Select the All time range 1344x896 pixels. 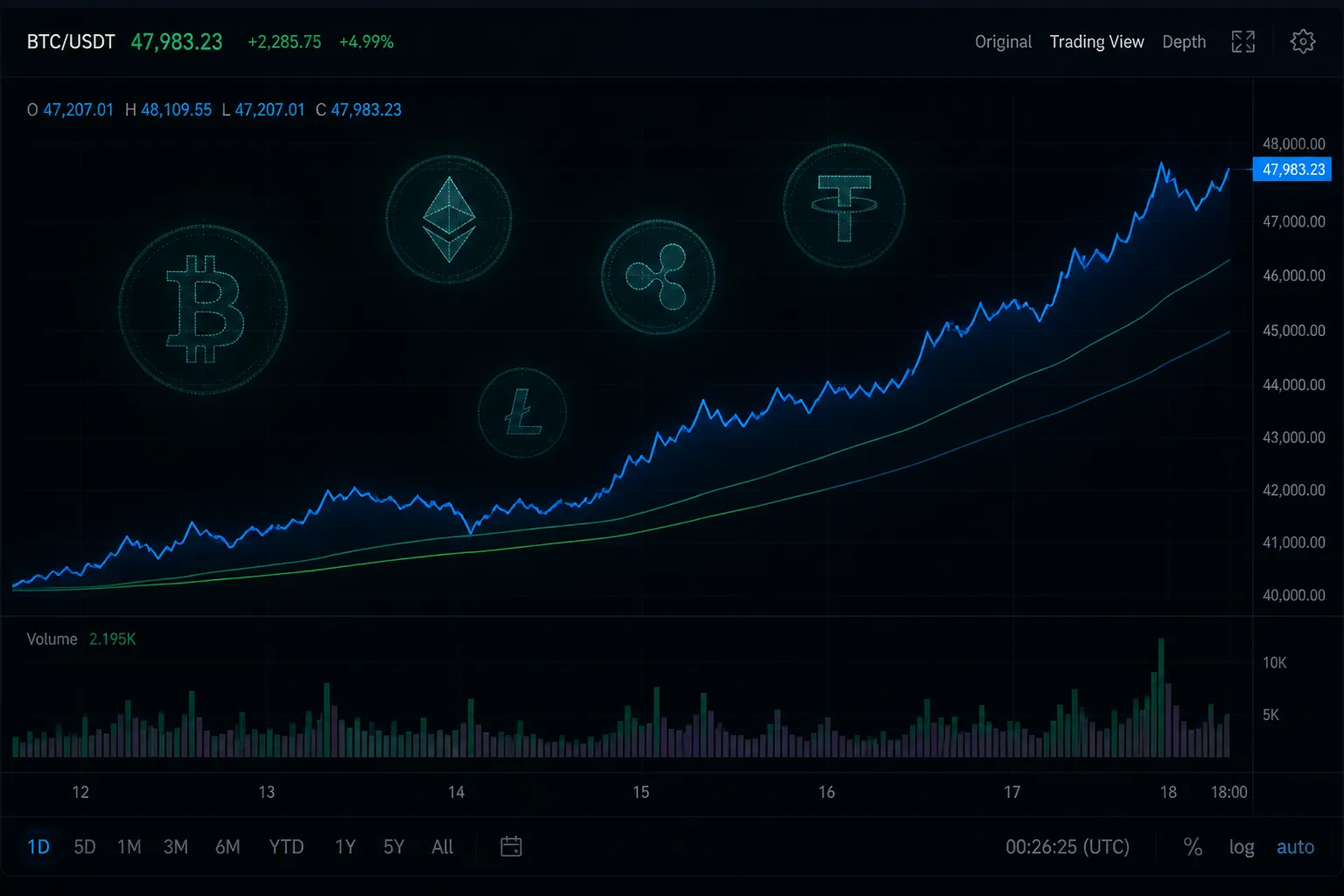pyautogui.click(x=442, y=847)
